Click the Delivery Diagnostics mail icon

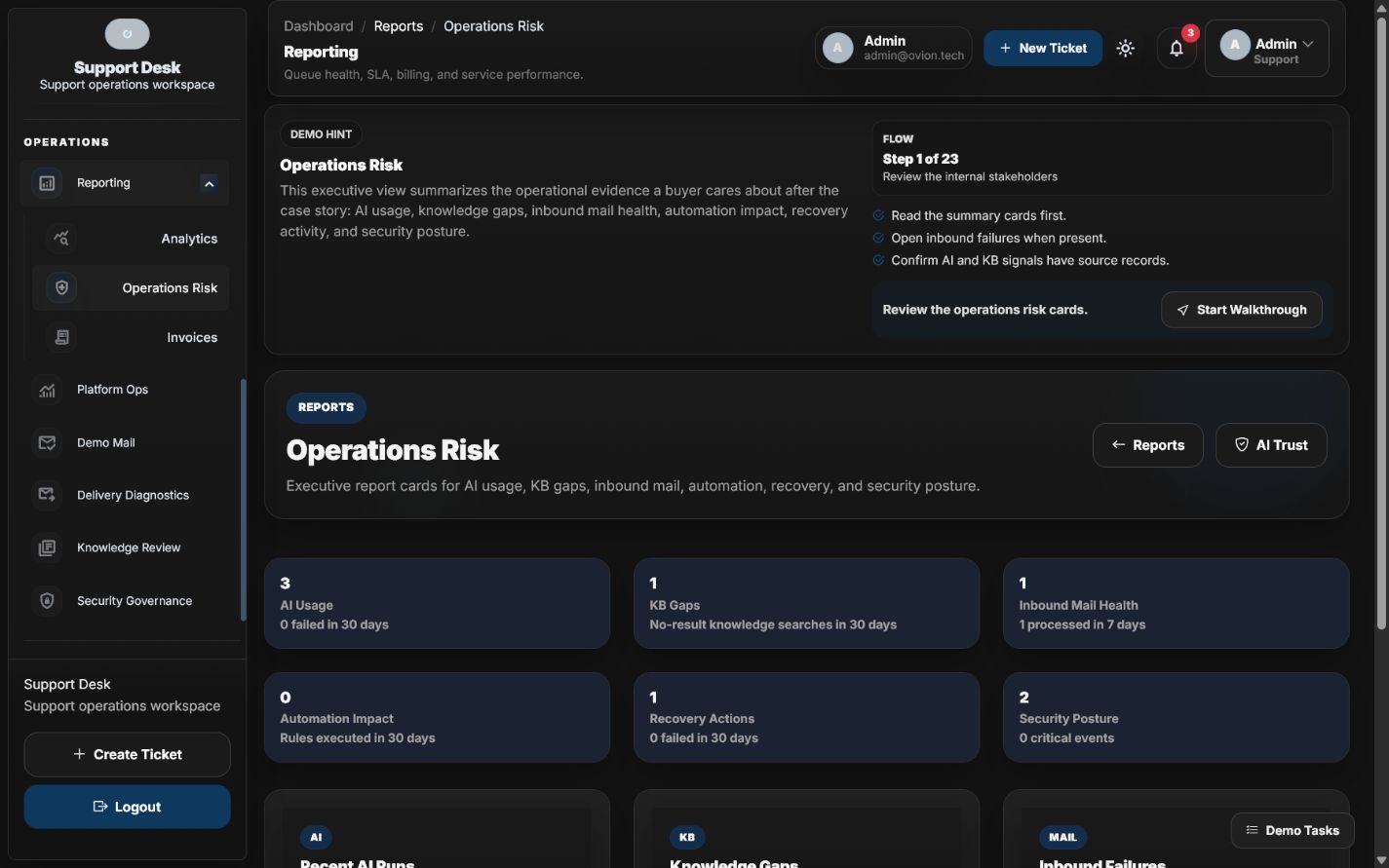[x=47, y=495]
